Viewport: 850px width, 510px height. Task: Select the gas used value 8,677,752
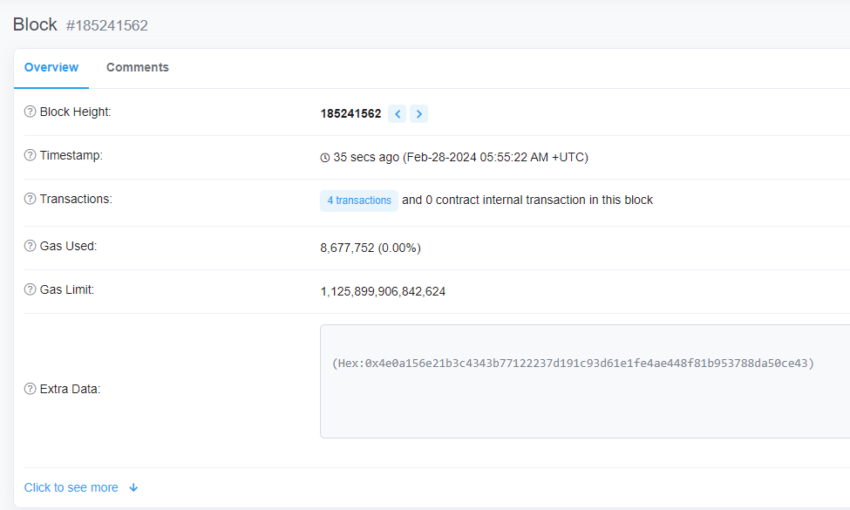pyautogui.click(x=347, y=248)
